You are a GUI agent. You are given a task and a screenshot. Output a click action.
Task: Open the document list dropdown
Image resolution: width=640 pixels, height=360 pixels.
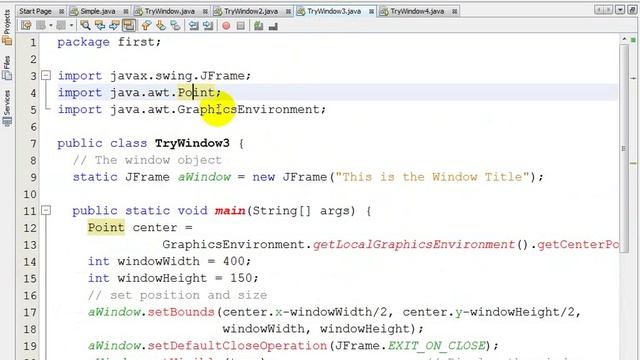click(620, 10)
